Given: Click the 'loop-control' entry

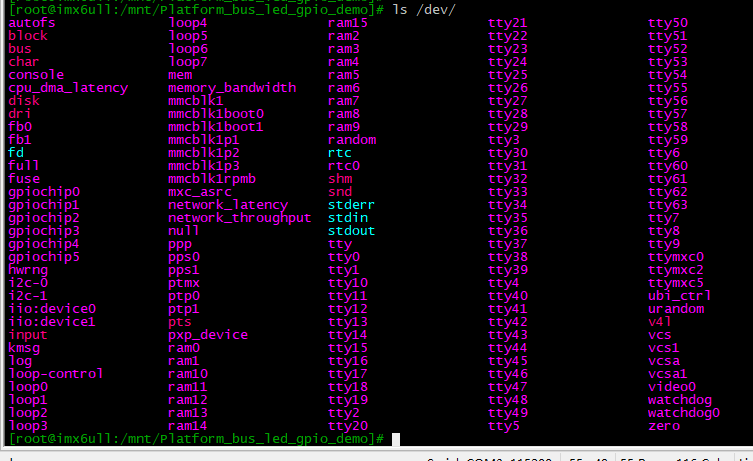Looking at the screenshot, I should (x=56, y=374).
